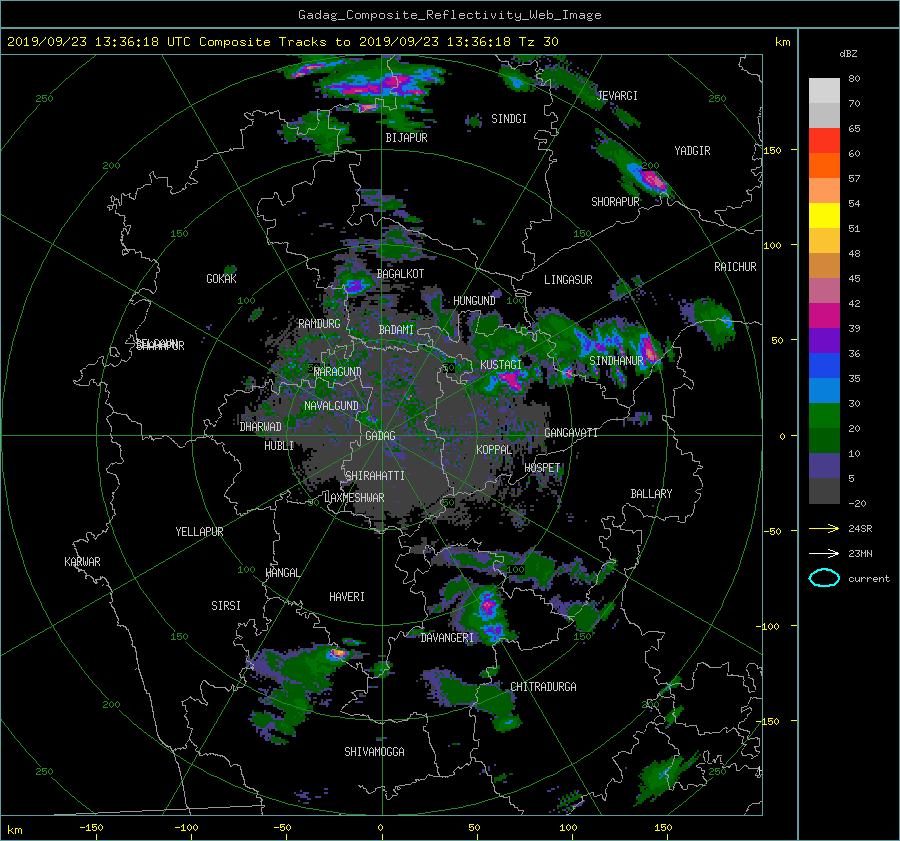Click the SIRSI city label
Screen dimensions: 900x841
click(226, 606)
